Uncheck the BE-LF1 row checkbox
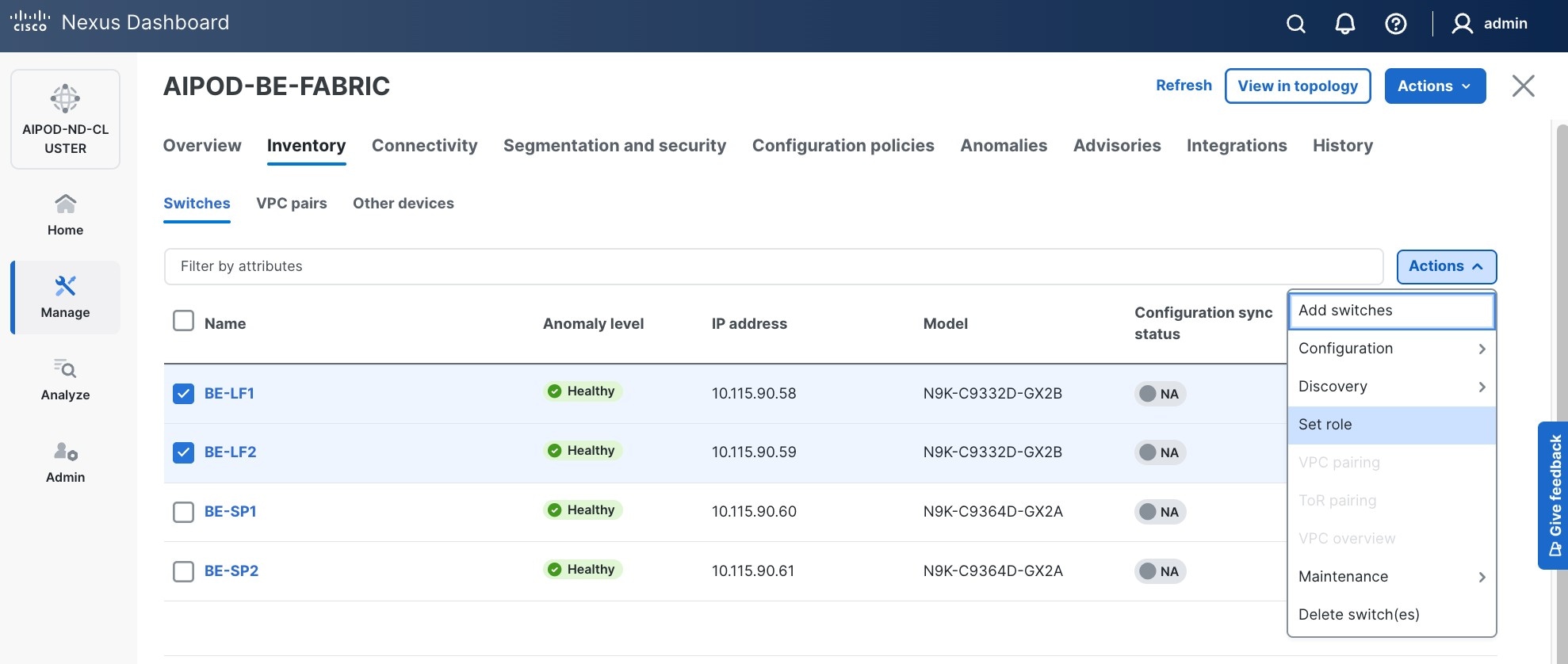The width and height of the screenshot is (1568, 664). (x=183, y=394)
